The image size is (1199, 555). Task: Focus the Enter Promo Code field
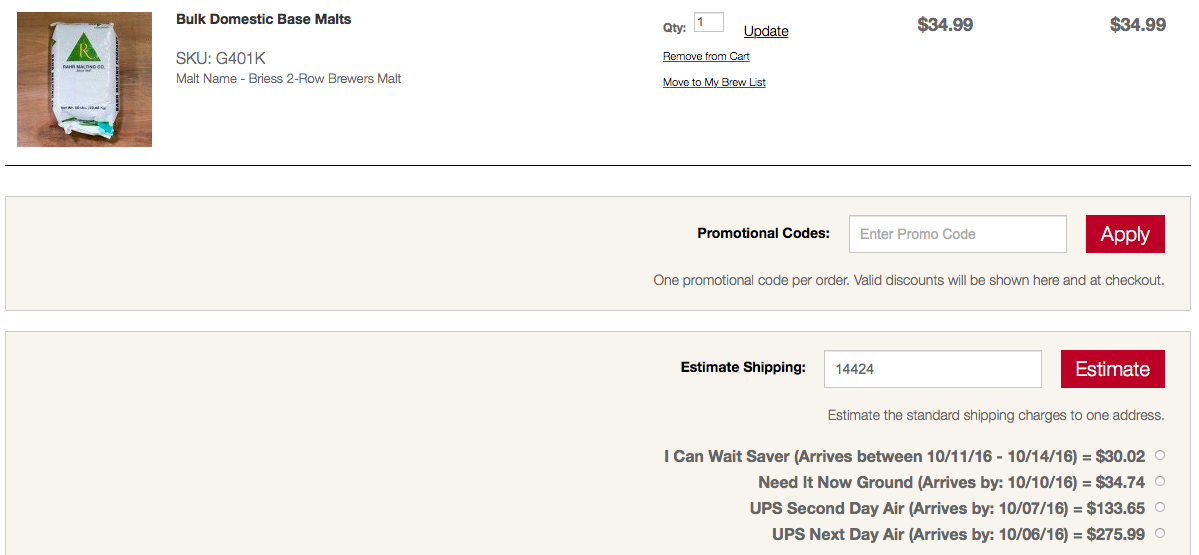click(x=957, y=234)
